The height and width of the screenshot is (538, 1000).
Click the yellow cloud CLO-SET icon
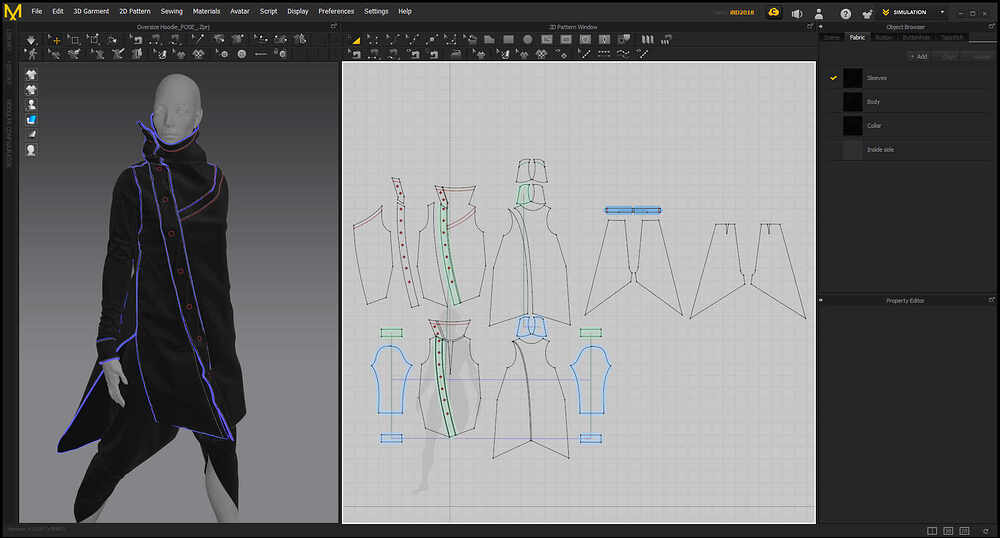point(774,12)
